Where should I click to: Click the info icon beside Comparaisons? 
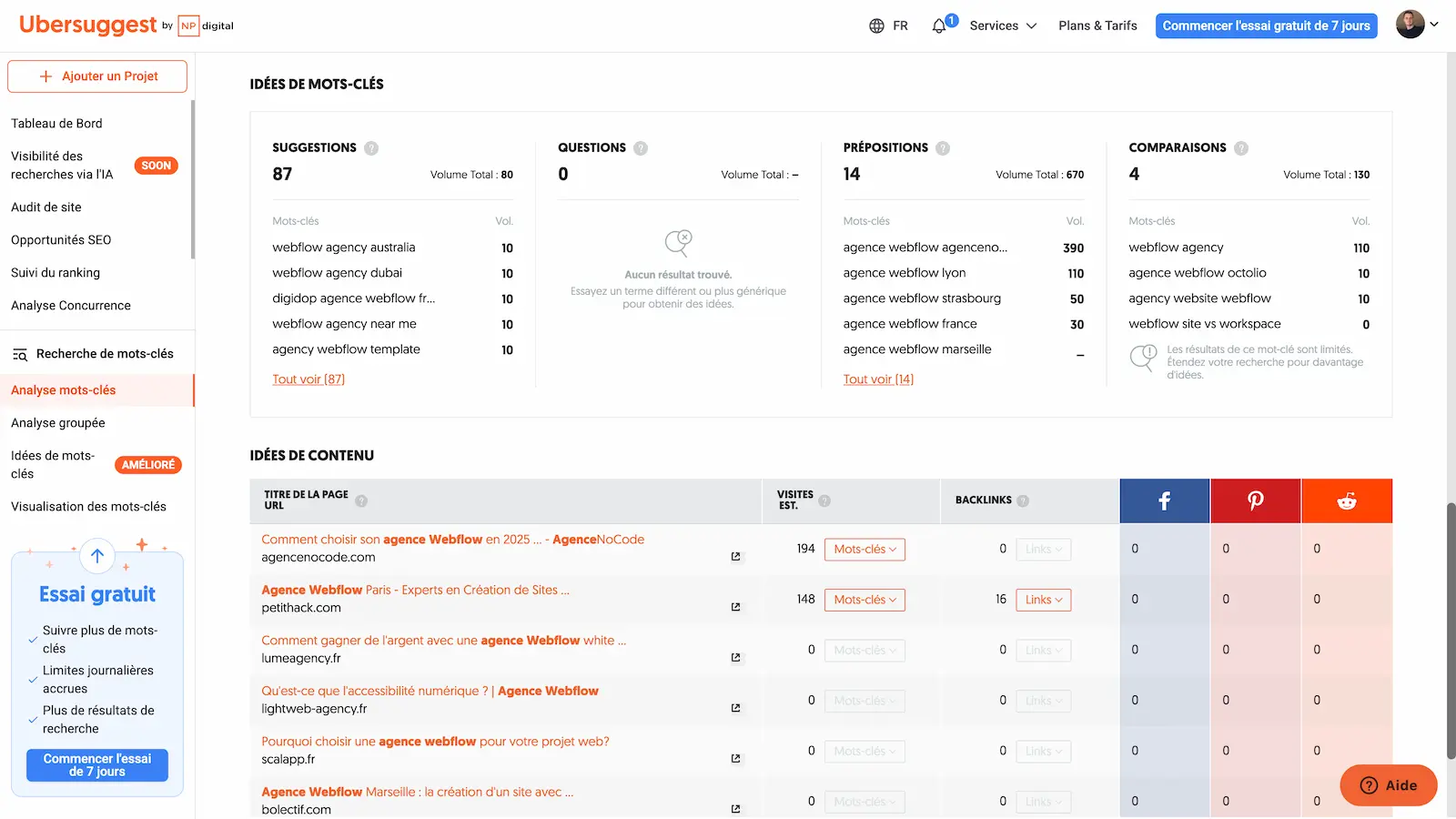click(1241, 148)
